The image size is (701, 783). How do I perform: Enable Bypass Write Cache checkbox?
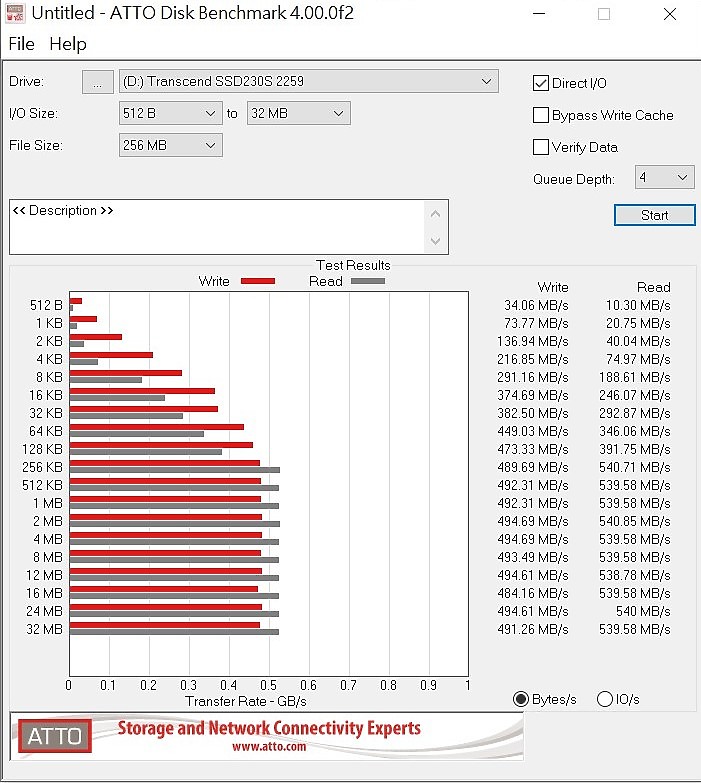pyautogui.click(x=541, y=115)
